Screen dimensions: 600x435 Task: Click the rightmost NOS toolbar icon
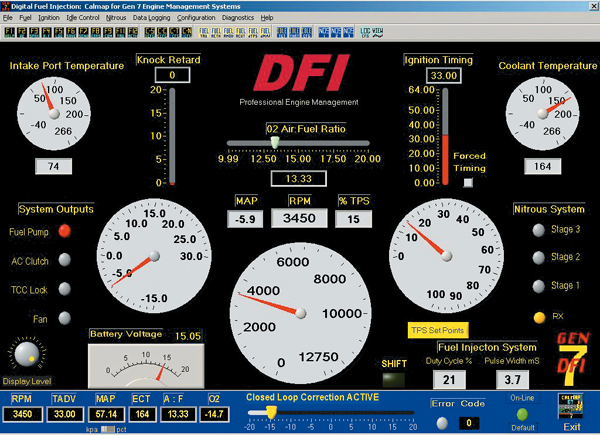(x=348, y=32)
